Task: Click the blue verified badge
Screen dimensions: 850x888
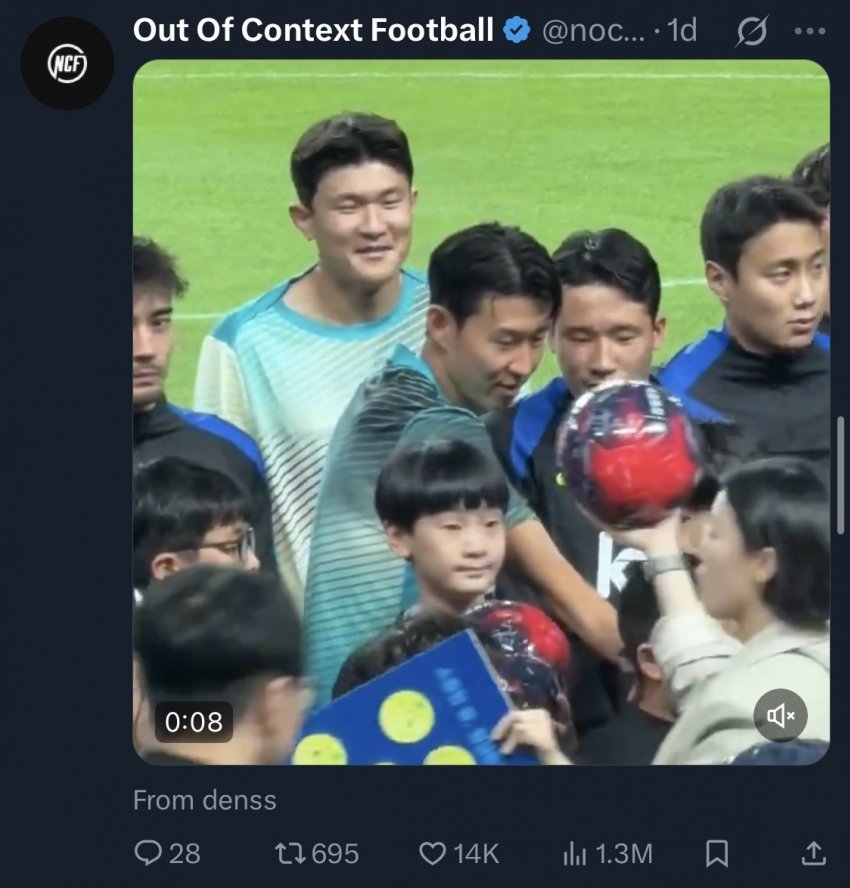Action: (x=516, y=31)
